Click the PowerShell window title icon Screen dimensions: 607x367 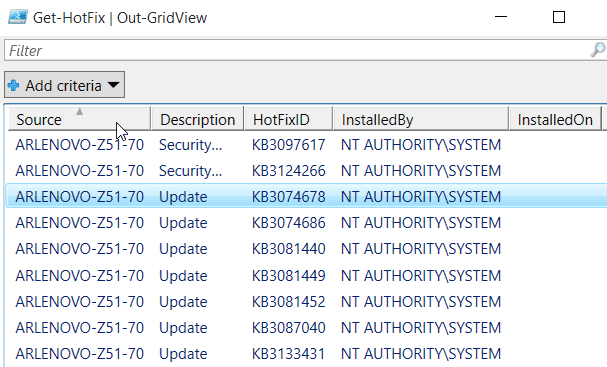[18, 17]
